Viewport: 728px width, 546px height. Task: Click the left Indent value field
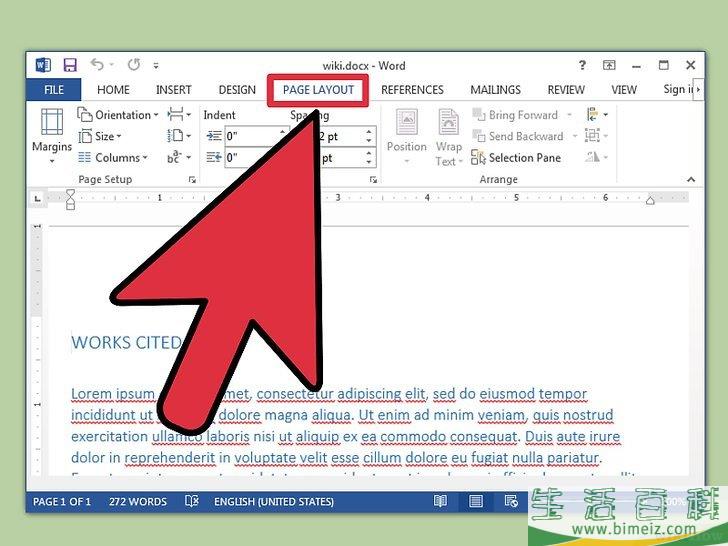(252, 136)
